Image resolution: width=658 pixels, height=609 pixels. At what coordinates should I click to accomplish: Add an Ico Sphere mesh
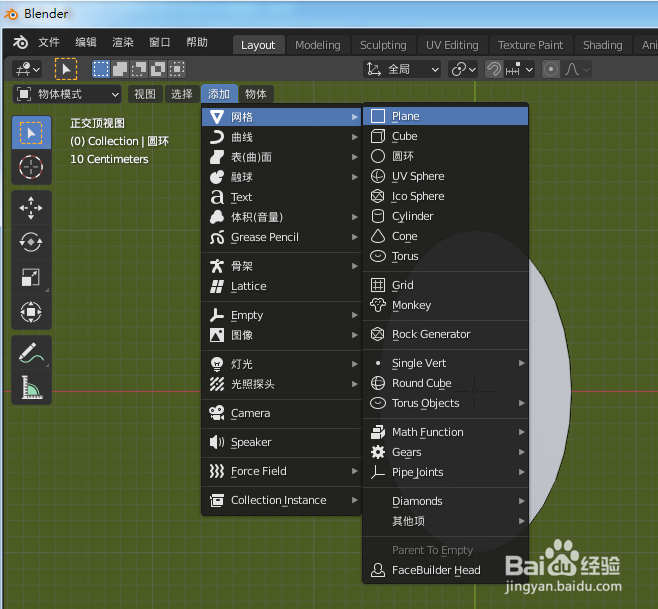click(445, 196)
